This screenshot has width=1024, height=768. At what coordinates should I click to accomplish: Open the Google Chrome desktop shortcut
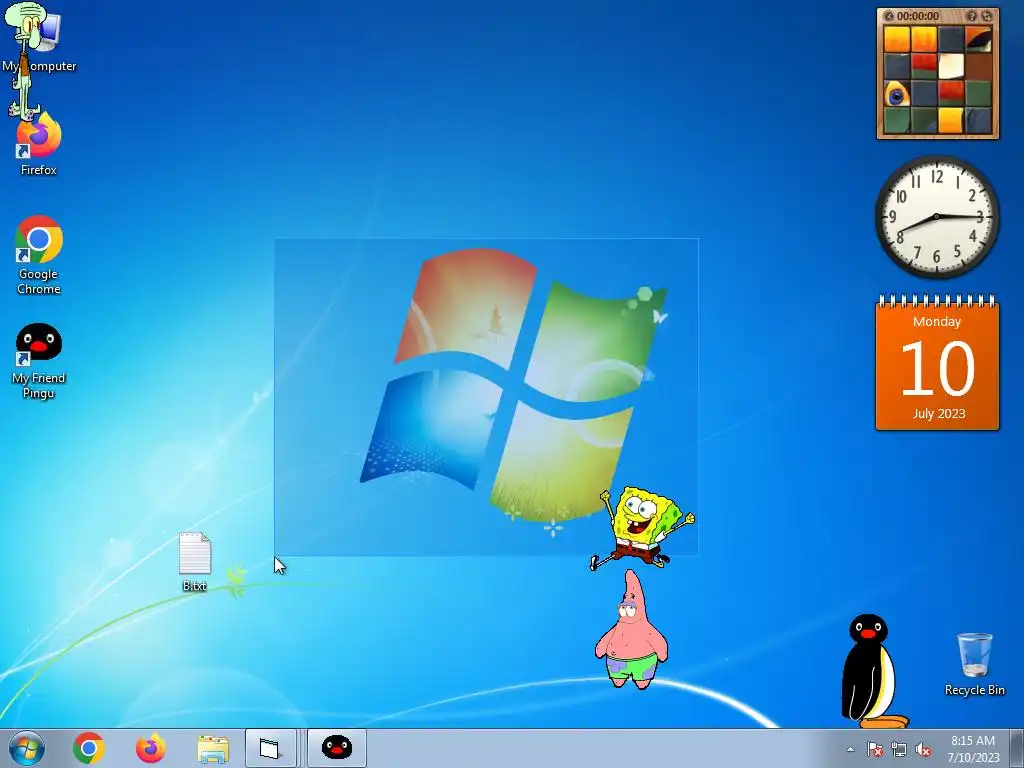click(x=38, y=255)
